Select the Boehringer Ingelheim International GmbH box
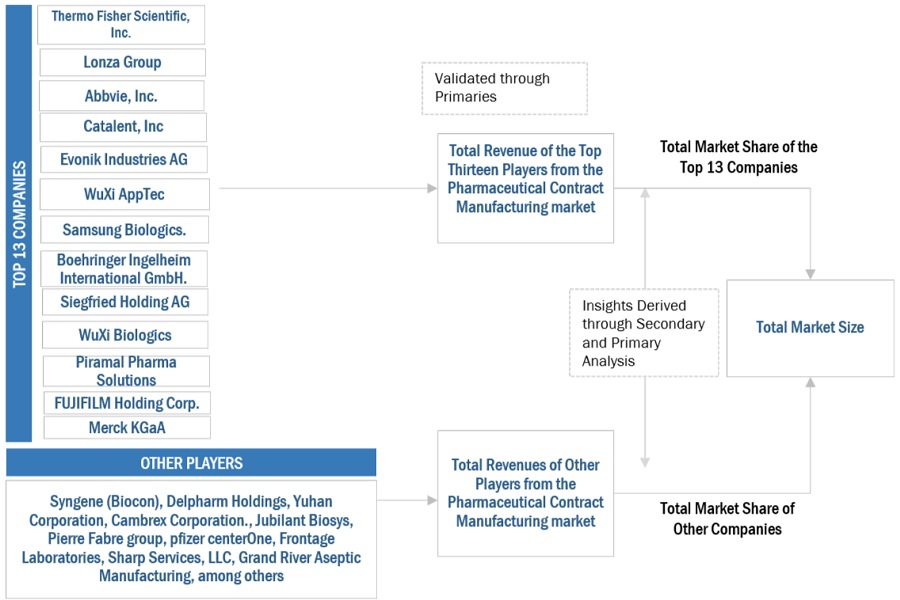Image resolution: width=900 pixels, height=600 pixels. (x=124, y=269)
